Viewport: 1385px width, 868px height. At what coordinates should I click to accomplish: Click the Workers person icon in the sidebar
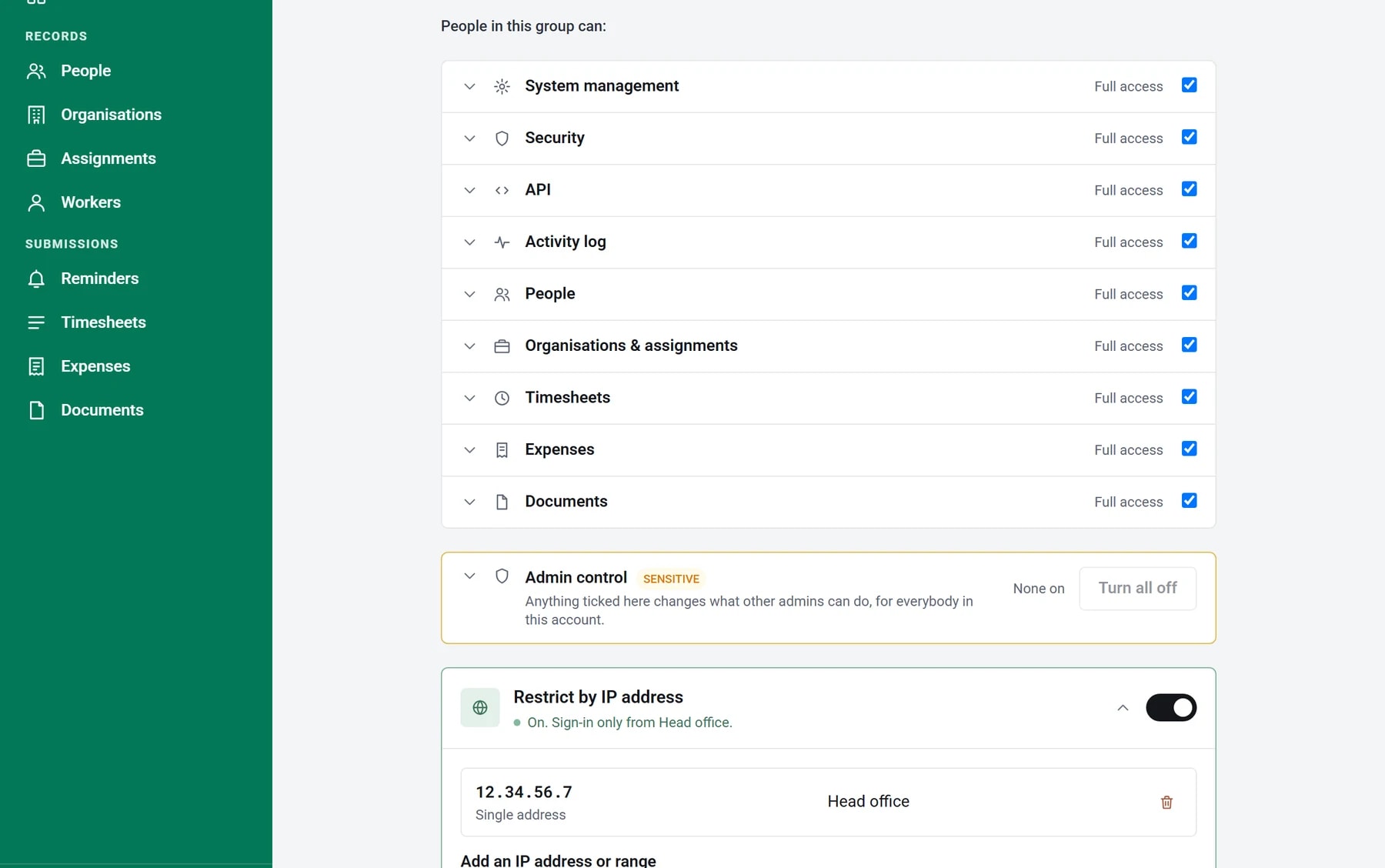(36, 202)
